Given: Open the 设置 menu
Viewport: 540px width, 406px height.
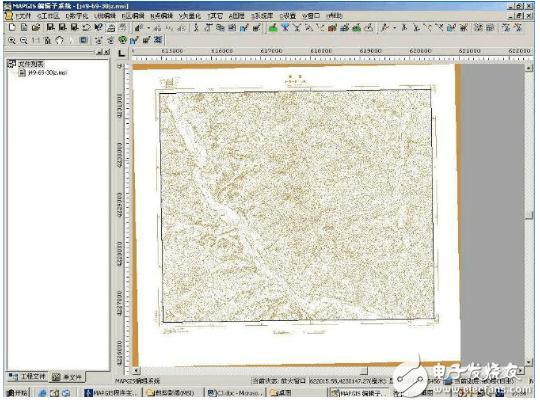Looking at the screenshot, I should pyautogui.click(x=288, y=16).
